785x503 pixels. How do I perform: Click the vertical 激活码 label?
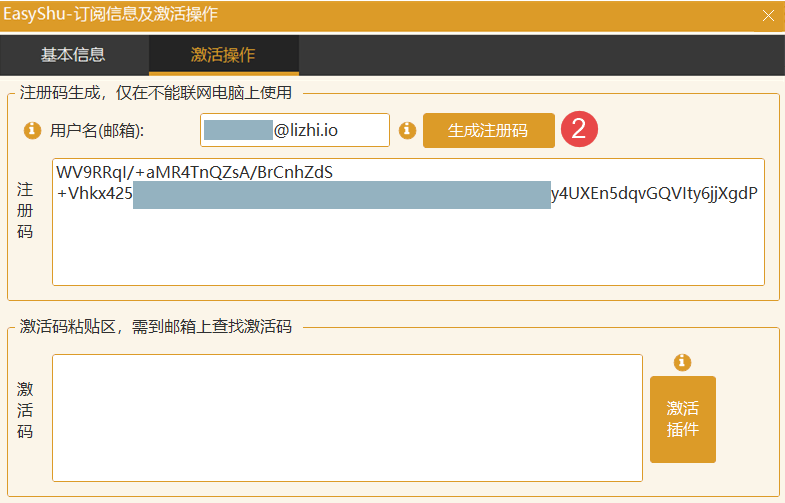pos(25,410)
